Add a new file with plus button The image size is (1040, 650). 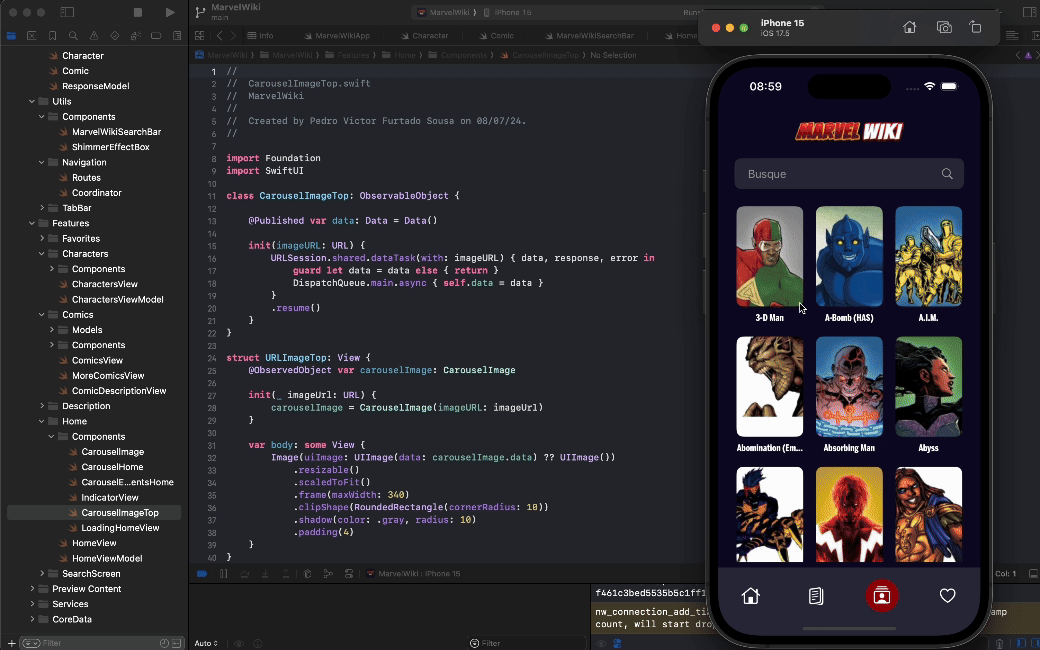point(11,643)
